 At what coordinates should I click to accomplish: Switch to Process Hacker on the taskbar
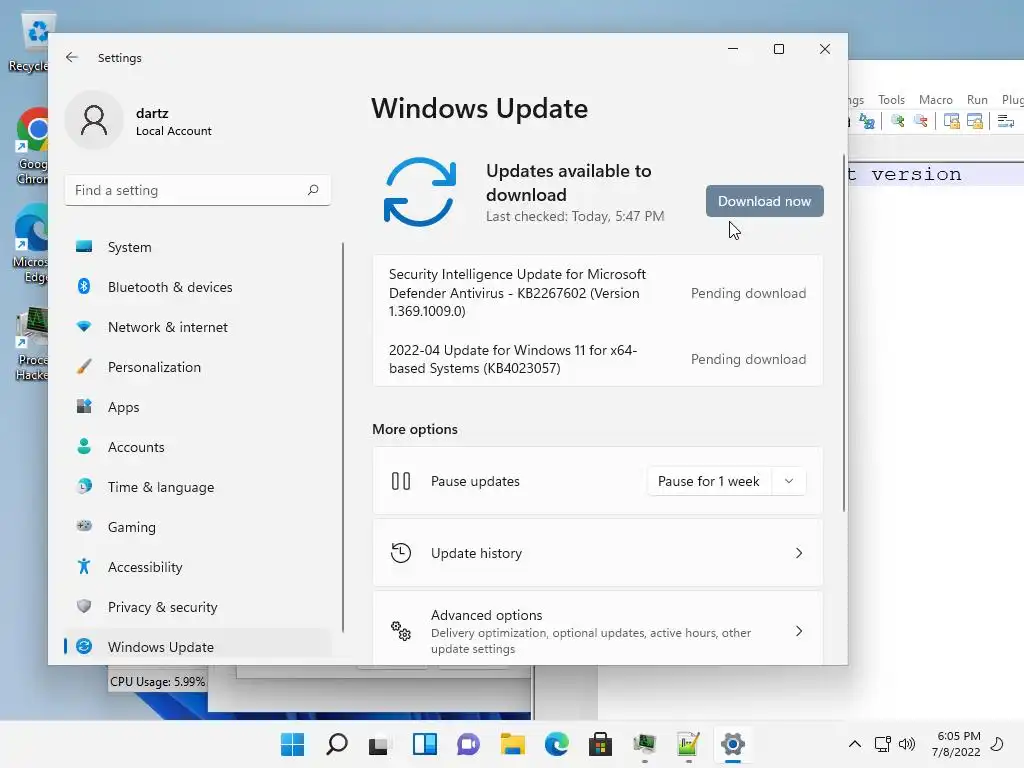645,744
